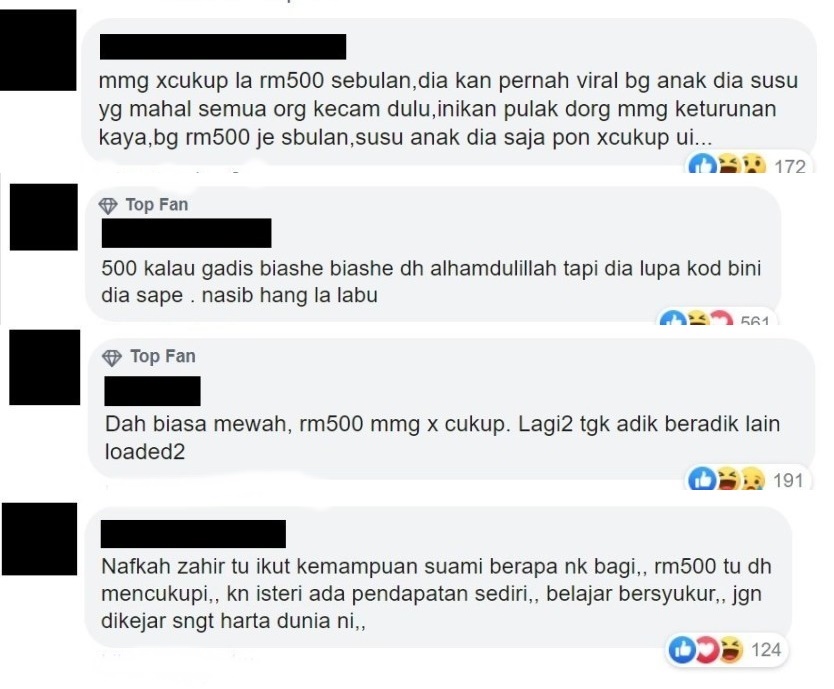
Task: Click wow emoji on first comment
Action: pos(753,164)
